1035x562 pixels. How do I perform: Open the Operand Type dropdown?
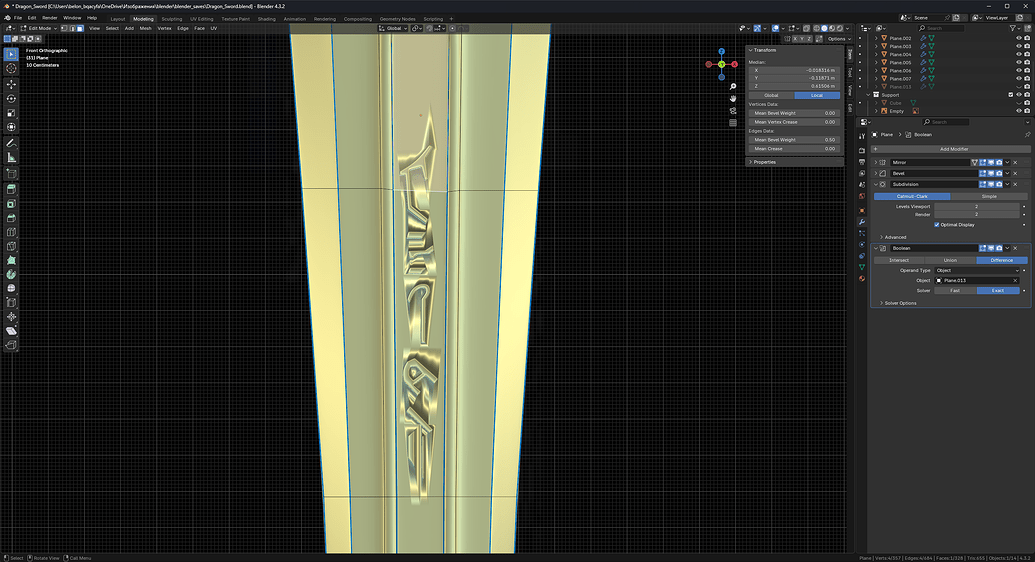coord(977,270)
